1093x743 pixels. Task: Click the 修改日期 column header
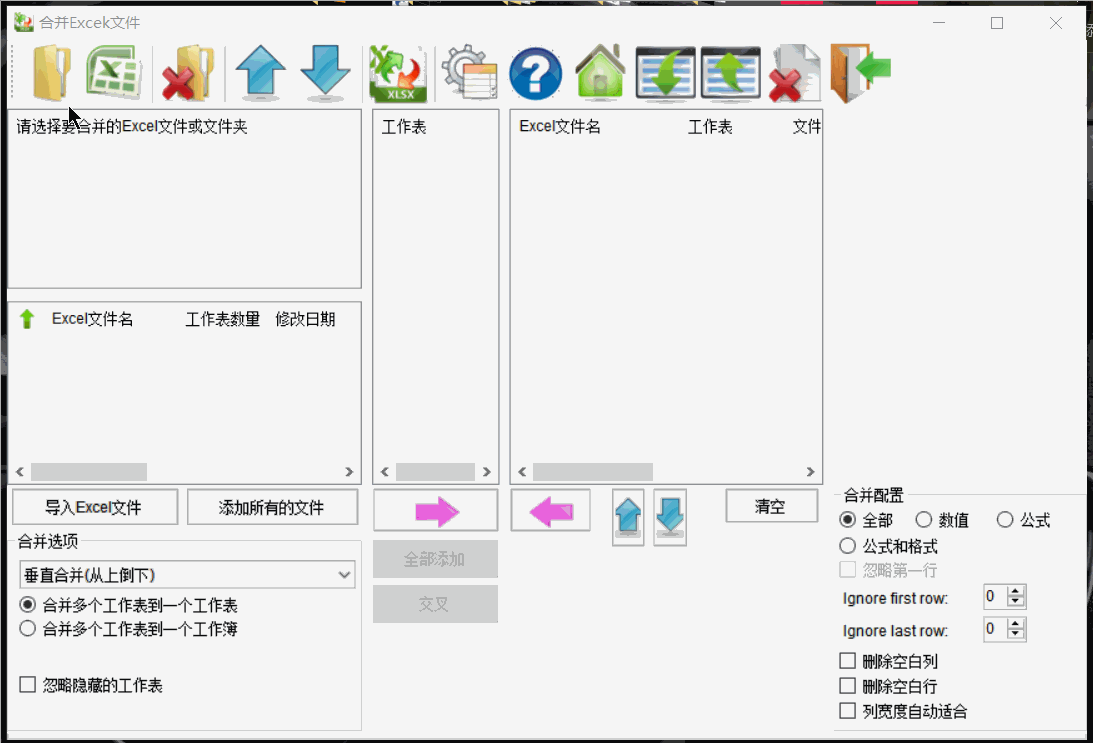[305, 319]
